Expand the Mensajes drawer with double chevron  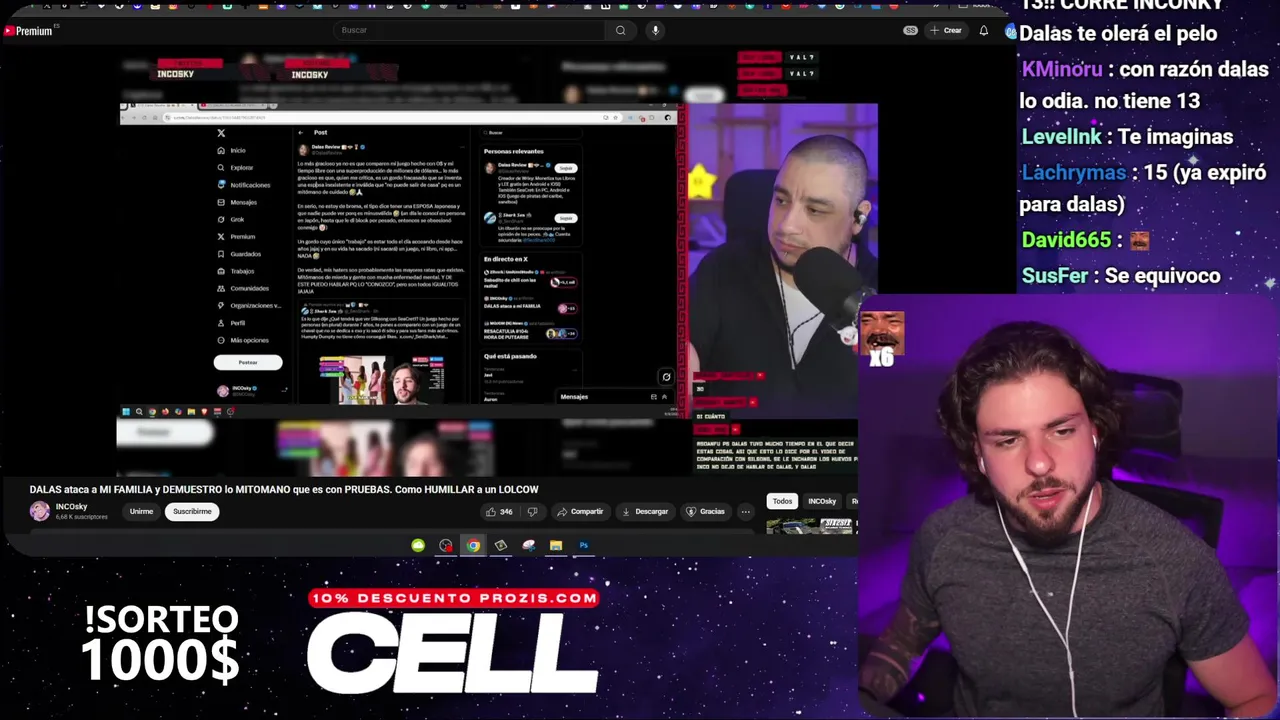coord(664,397)
